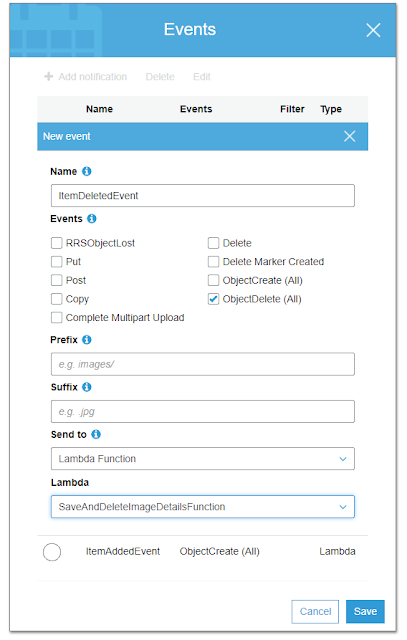Click into the Prefix input field
407x640 pixels.
pos(202,364)
